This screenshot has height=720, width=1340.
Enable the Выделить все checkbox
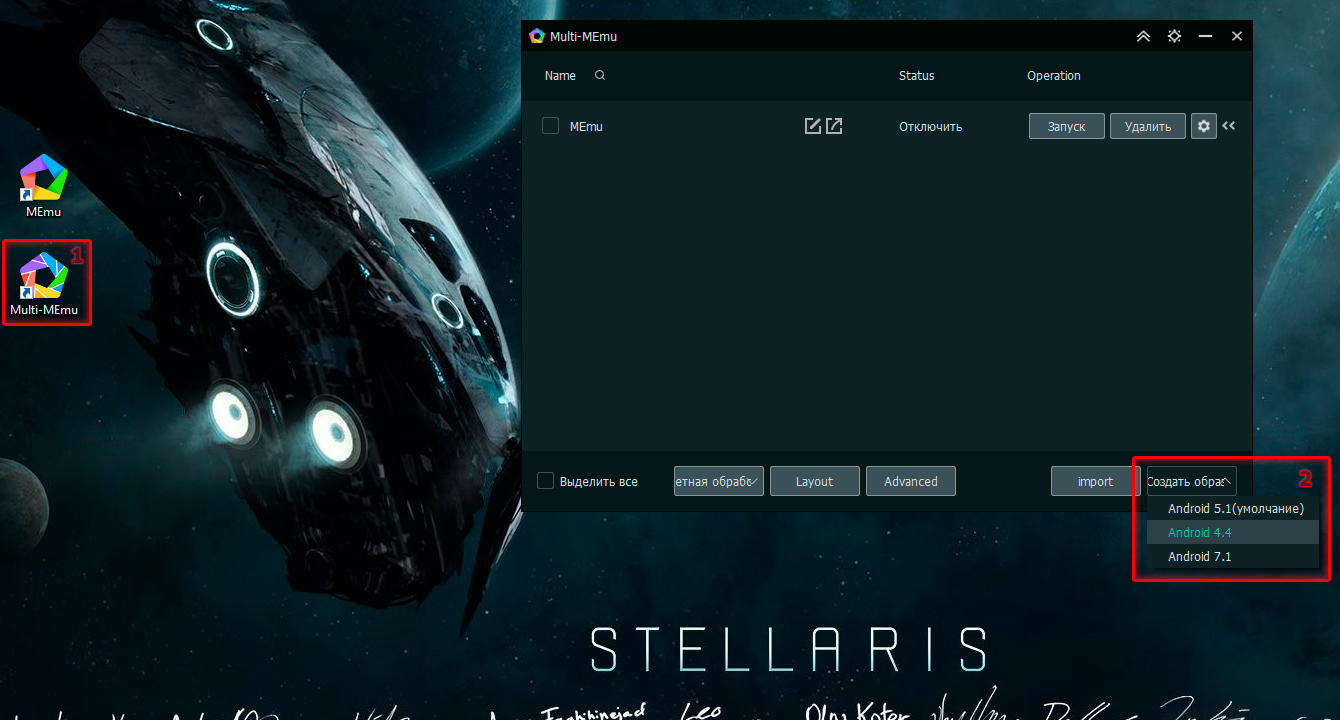click(x=546, y=481)
